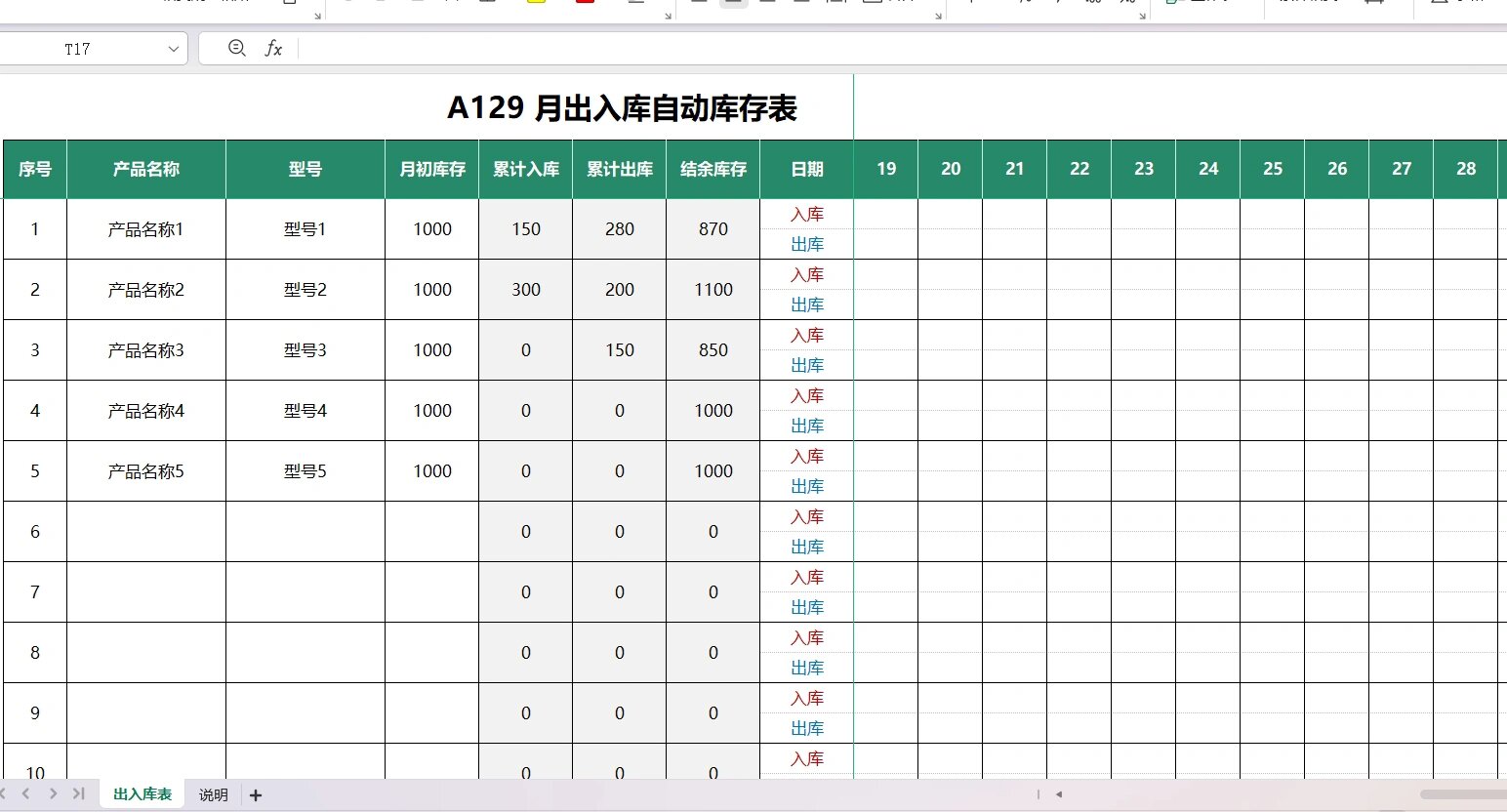Click 结余库存 value 870
Screen dimensions: 1507x812
[713, 229]
